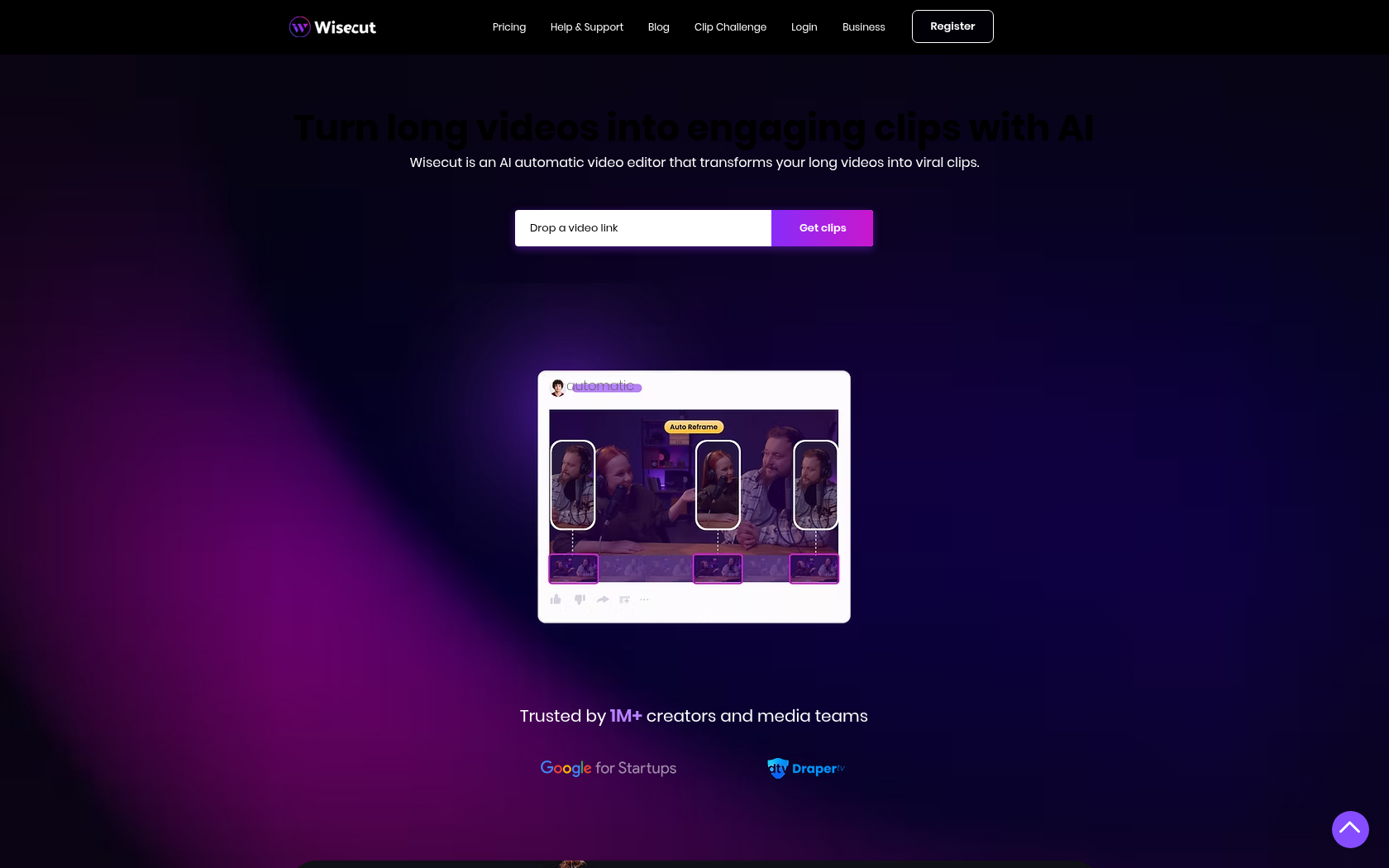Click the Draper TV shield logo
This screenshot has height=868, width=1389.
[777, 768]
